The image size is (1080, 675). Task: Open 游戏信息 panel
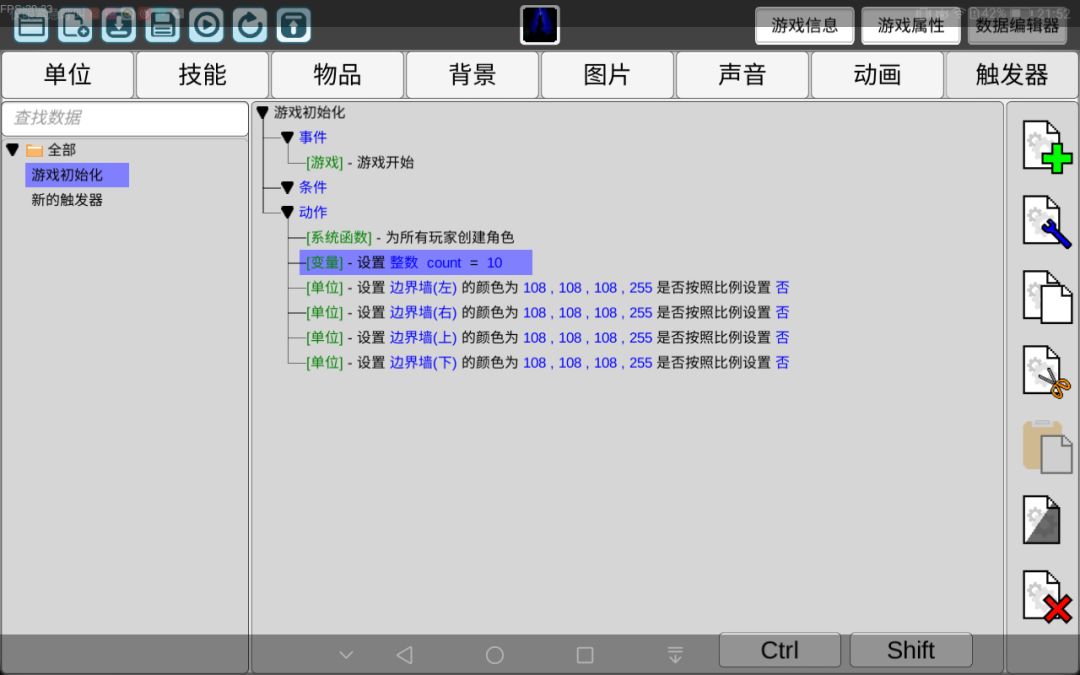tap(804, 25)
